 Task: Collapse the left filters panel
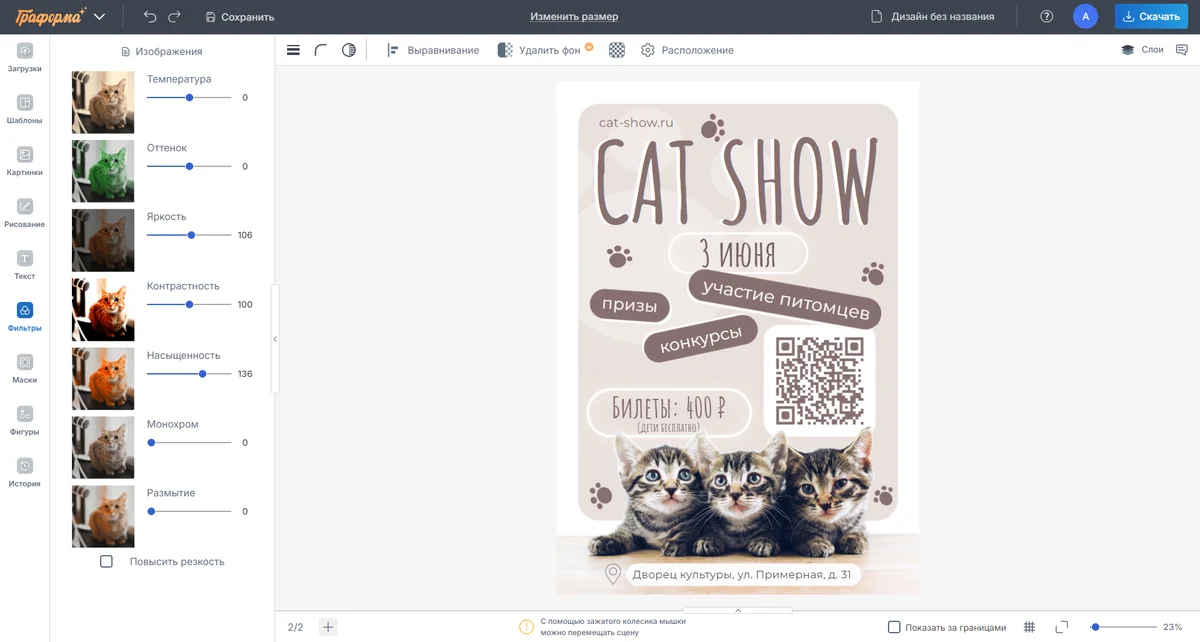(275, 339)
